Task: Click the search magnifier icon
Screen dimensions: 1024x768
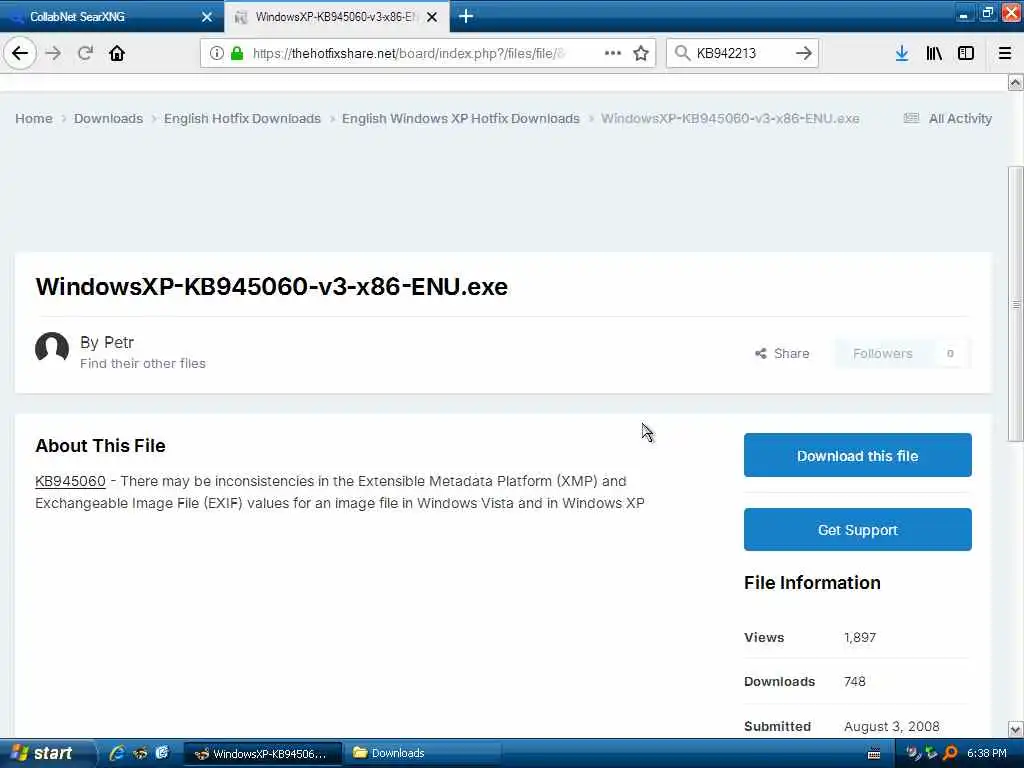Action: coord(682,53)
